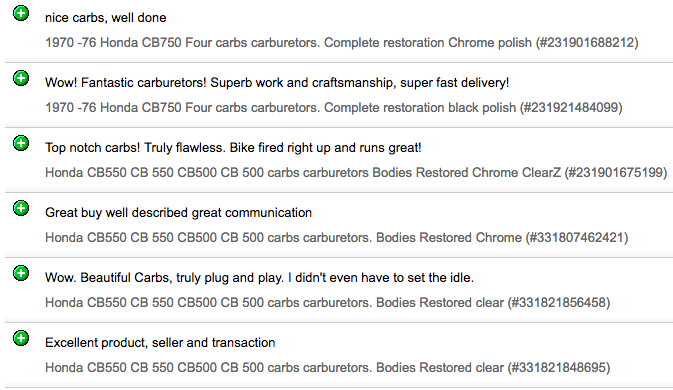673x390 pixels.
Task: Click the comment 'Top notch carbs! Truly flawless'
Action: pos(233,148)
